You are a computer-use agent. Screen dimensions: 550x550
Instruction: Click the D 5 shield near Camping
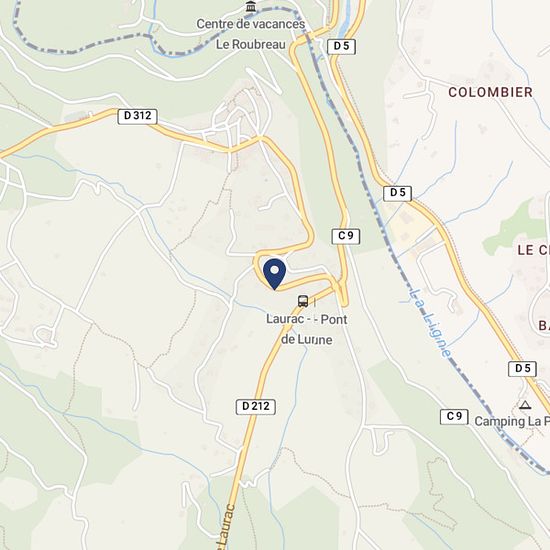[522, 369]
